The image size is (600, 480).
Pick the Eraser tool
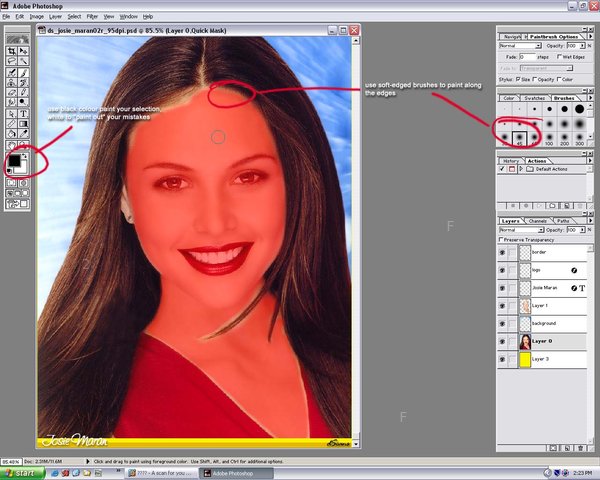point(12,92)
